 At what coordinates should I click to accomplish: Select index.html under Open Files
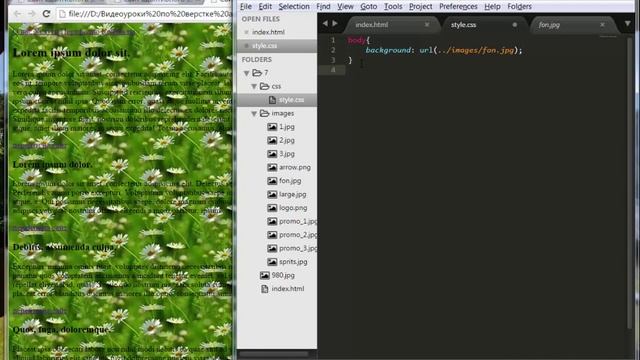(268, 32)
